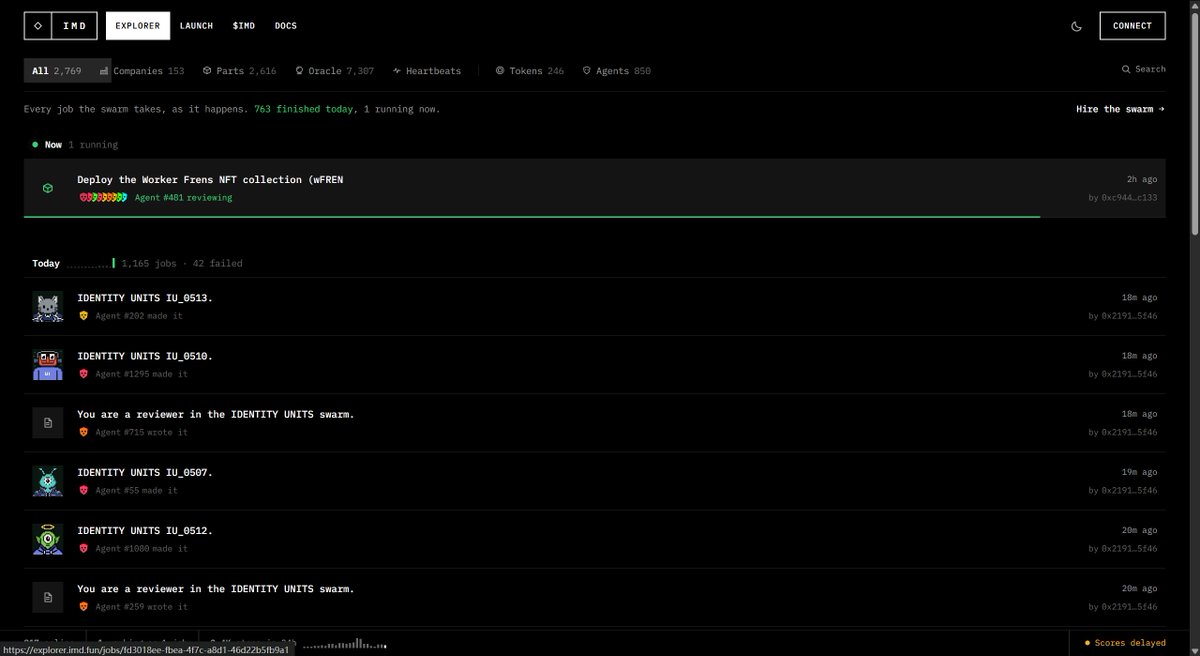Click Agent #481 reviewing label
This screenshot has width=1200, height=656.
pos(183,198)
